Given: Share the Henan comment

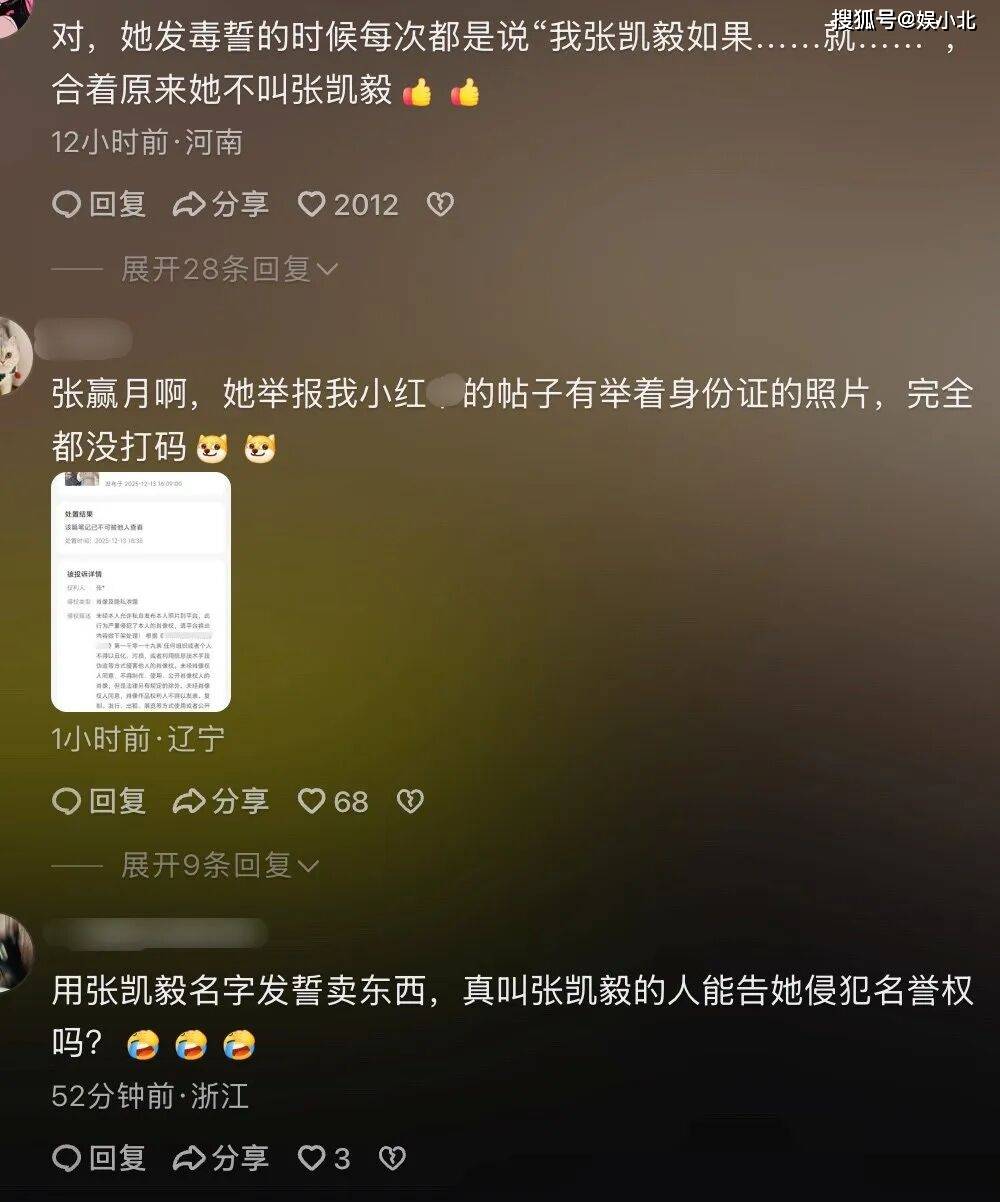Looking at the screenshot, I should [221, 204].
